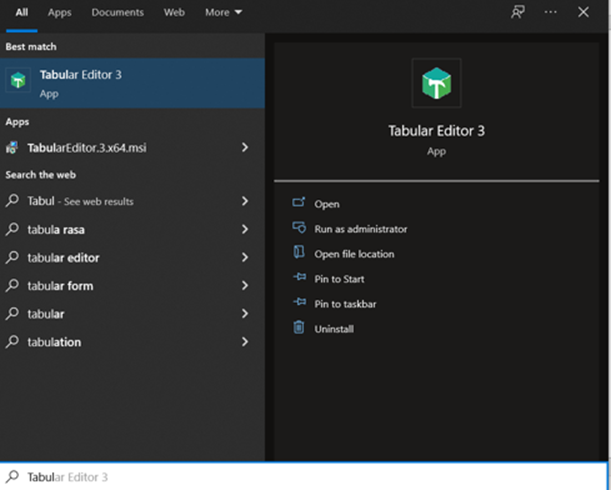611x490 pixels.
Task: Click the search icon beside 'tabular editor'
Action: (12, 257)
